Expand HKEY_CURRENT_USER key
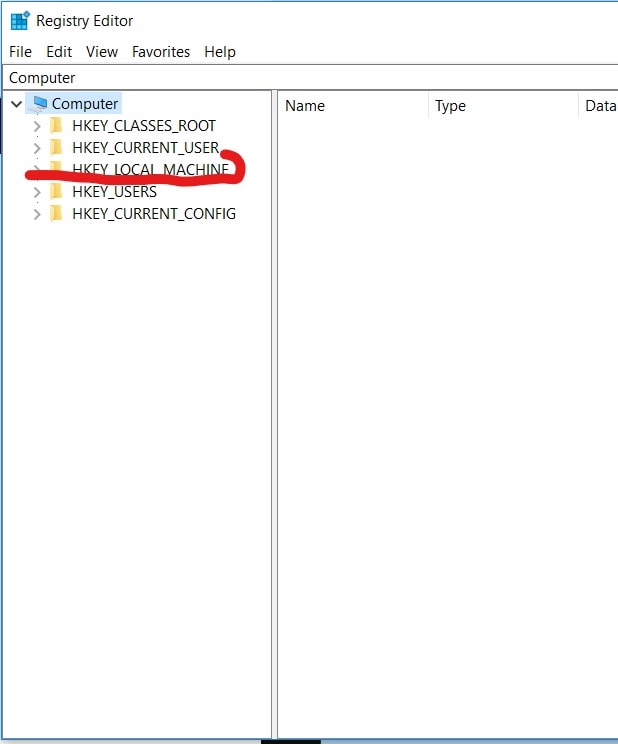 click(37, 148)
